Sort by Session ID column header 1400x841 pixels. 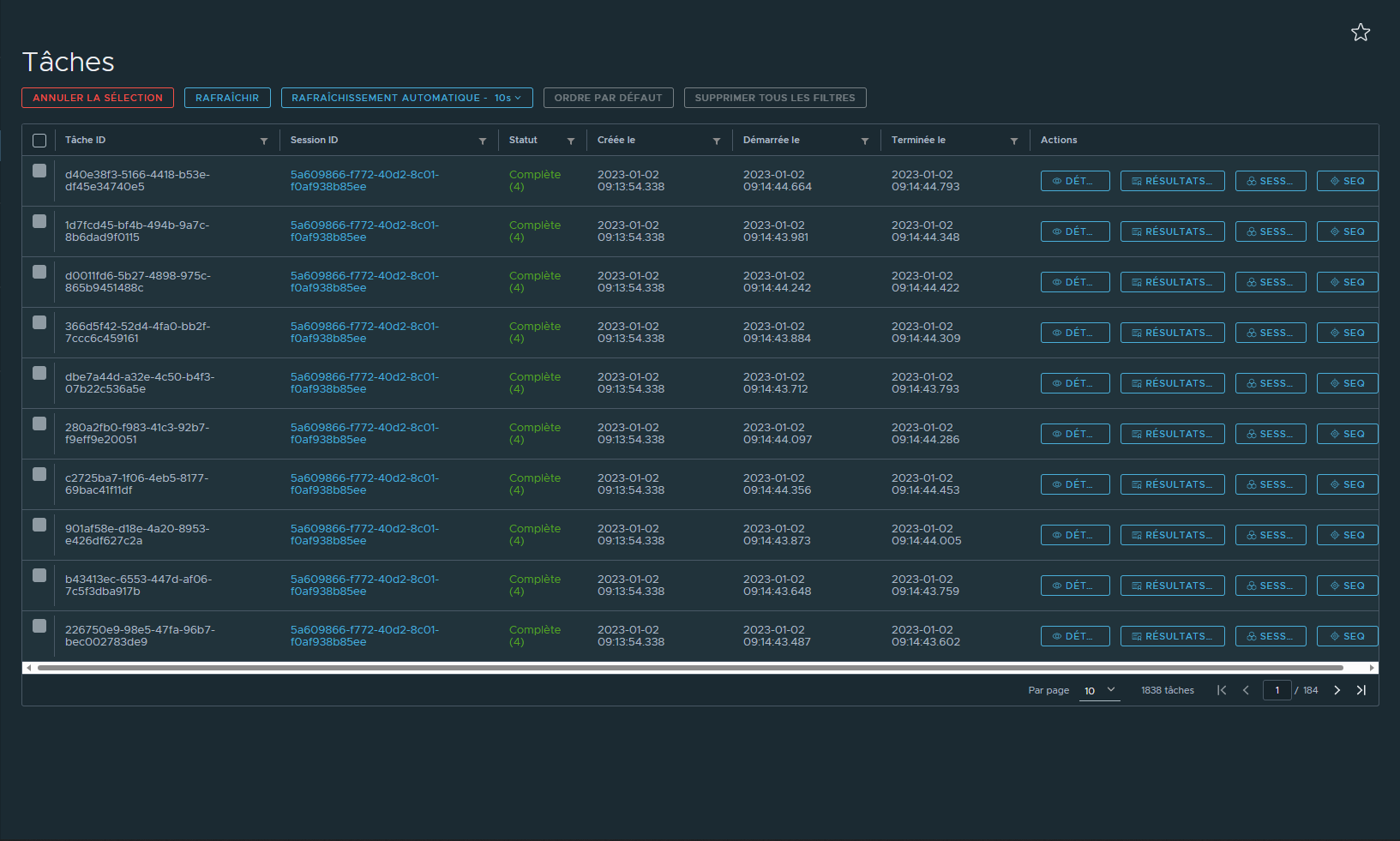tap(314, 140)
